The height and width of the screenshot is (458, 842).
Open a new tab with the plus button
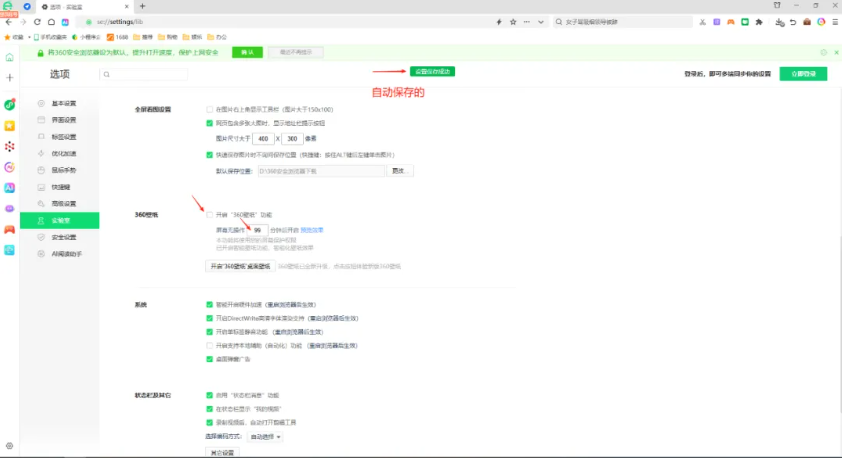(142, 6)
